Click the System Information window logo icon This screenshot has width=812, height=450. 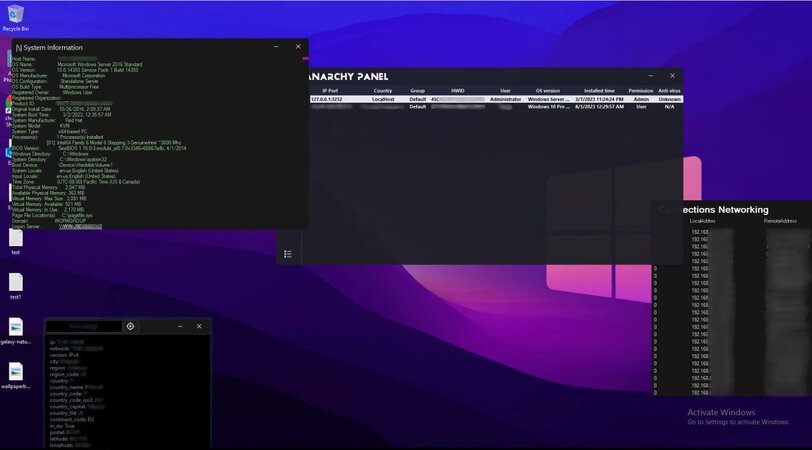click(19, 48)
